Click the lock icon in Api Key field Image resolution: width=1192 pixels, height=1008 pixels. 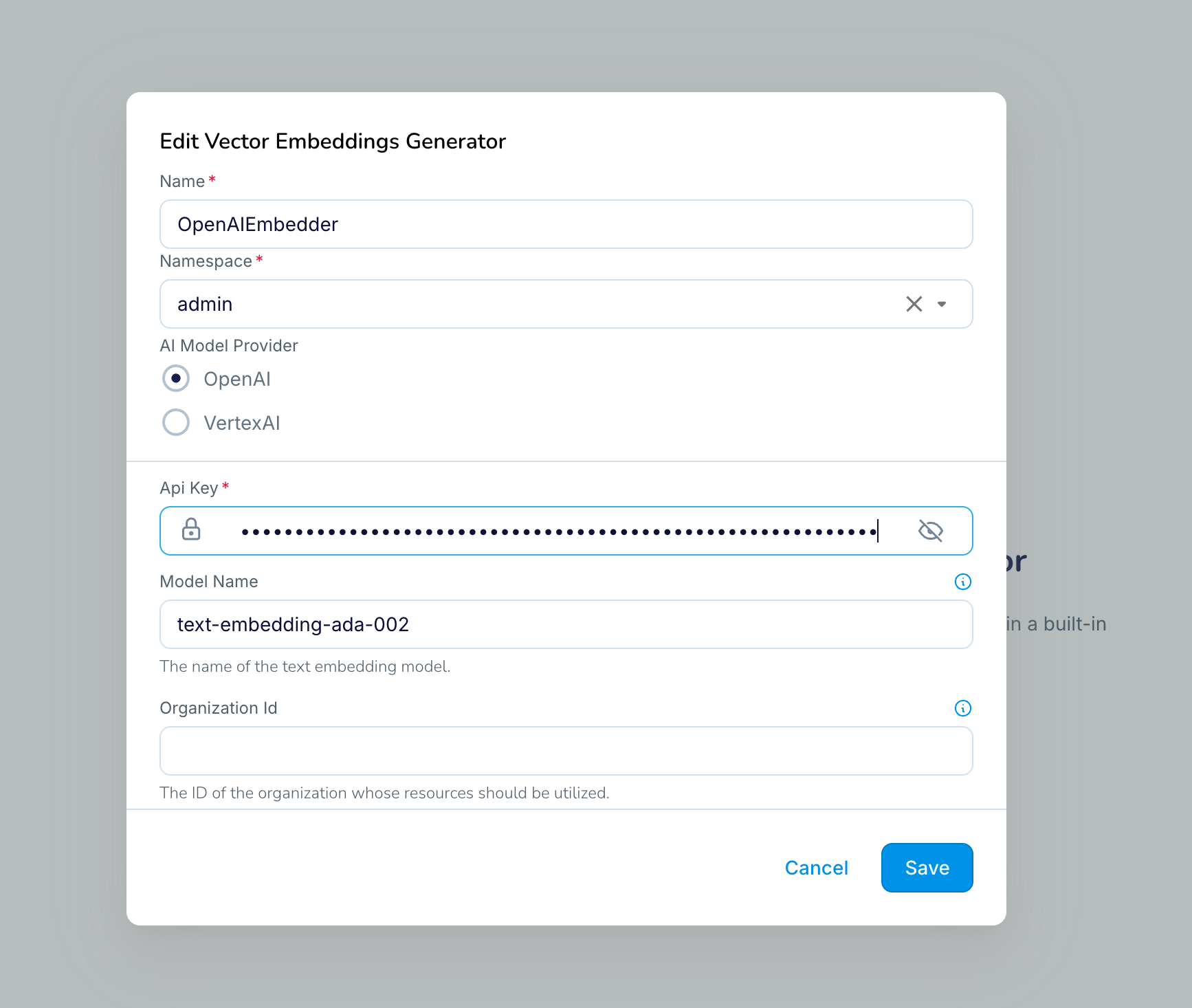(x=191, y=530)
